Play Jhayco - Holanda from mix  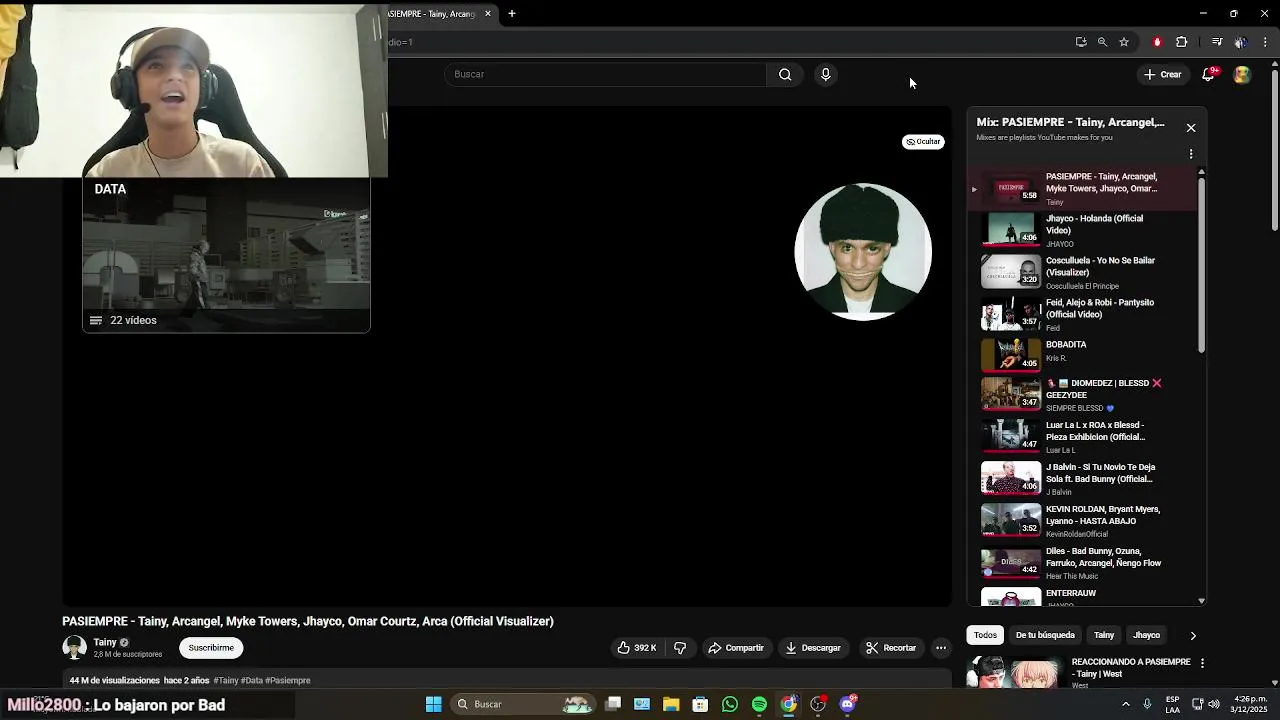pyautogui.click(x=1085, y=230)
